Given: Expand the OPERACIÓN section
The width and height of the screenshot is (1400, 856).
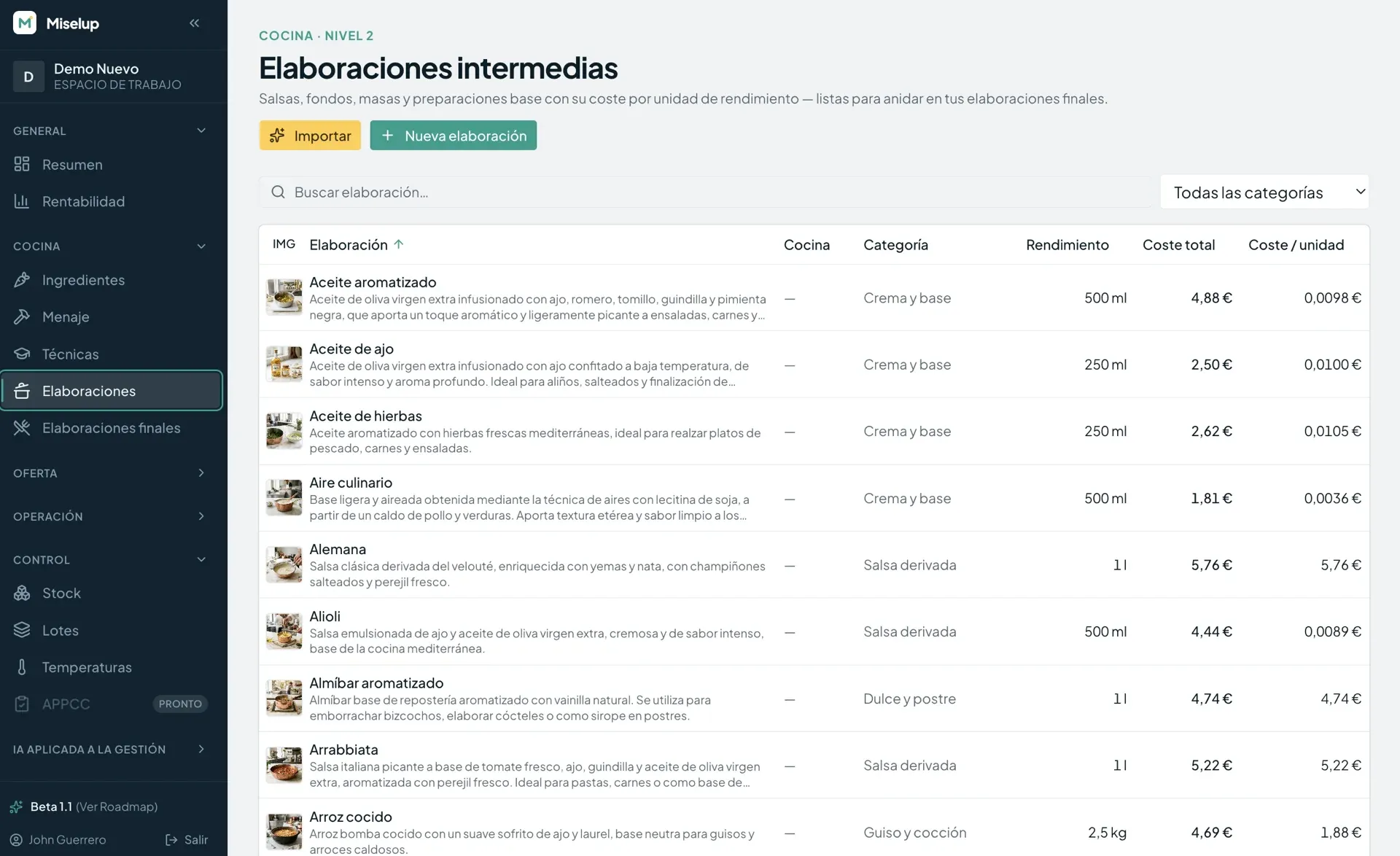Looking at the screenshot, I should 201,516.
